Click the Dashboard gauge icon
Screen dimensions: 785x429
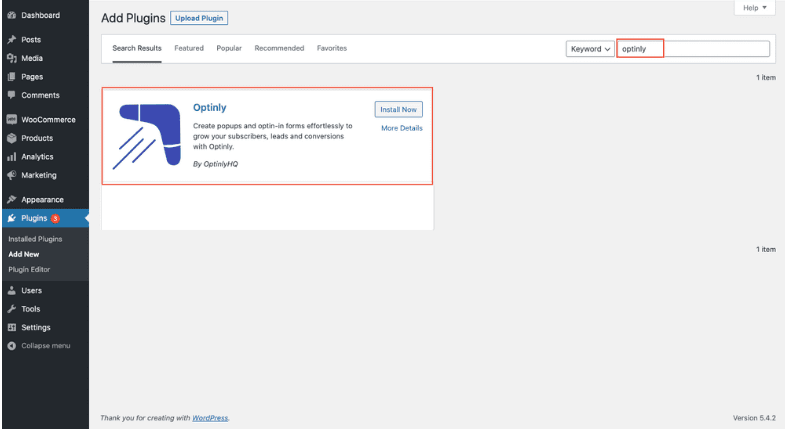12,16
